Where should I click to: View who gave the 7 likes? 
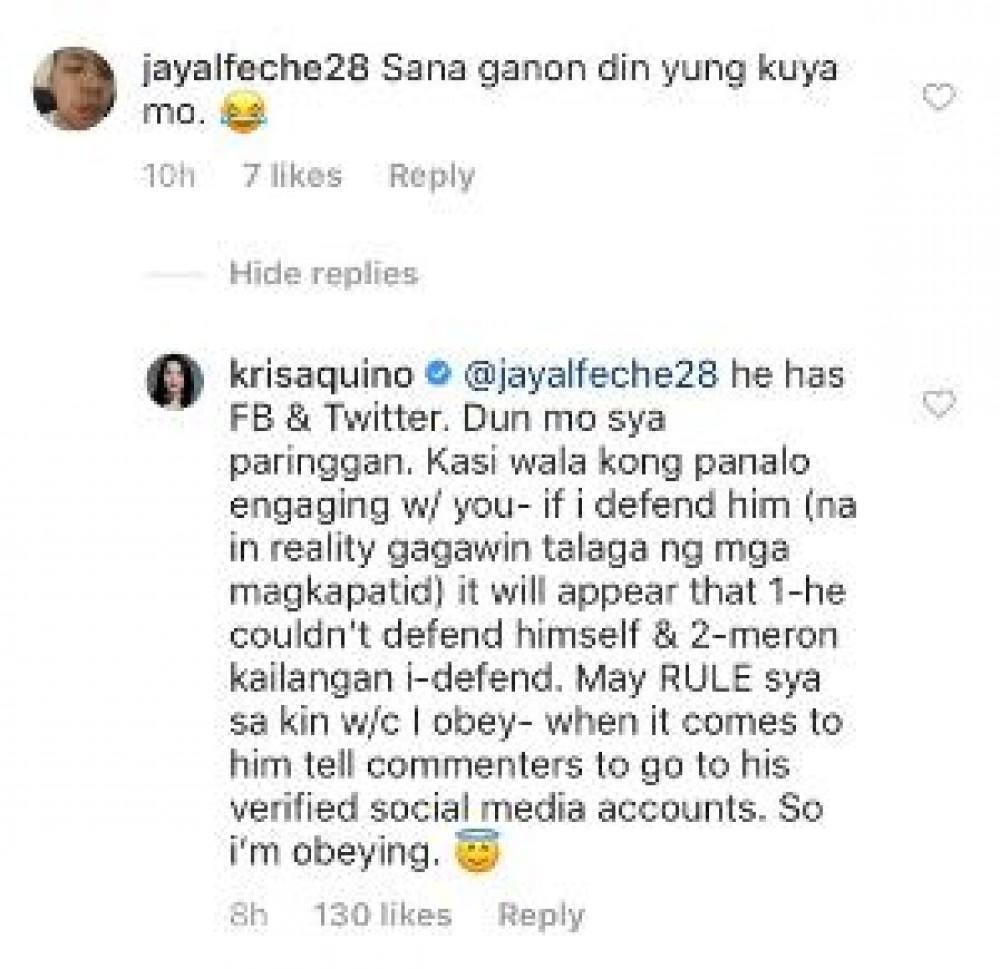(293, 175)
